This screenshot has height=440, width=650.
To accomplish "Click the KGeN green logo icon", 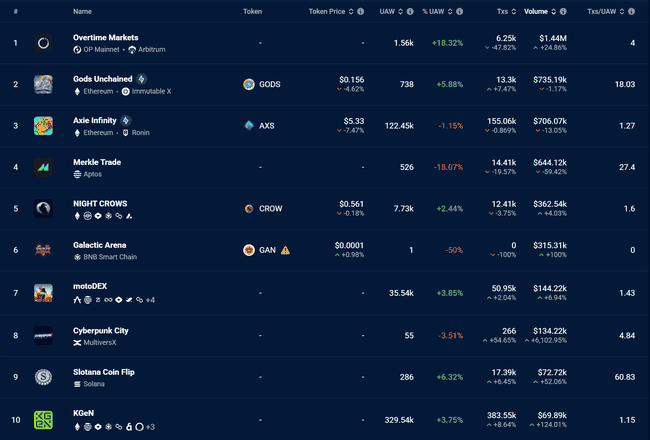I will click(44, 420).
